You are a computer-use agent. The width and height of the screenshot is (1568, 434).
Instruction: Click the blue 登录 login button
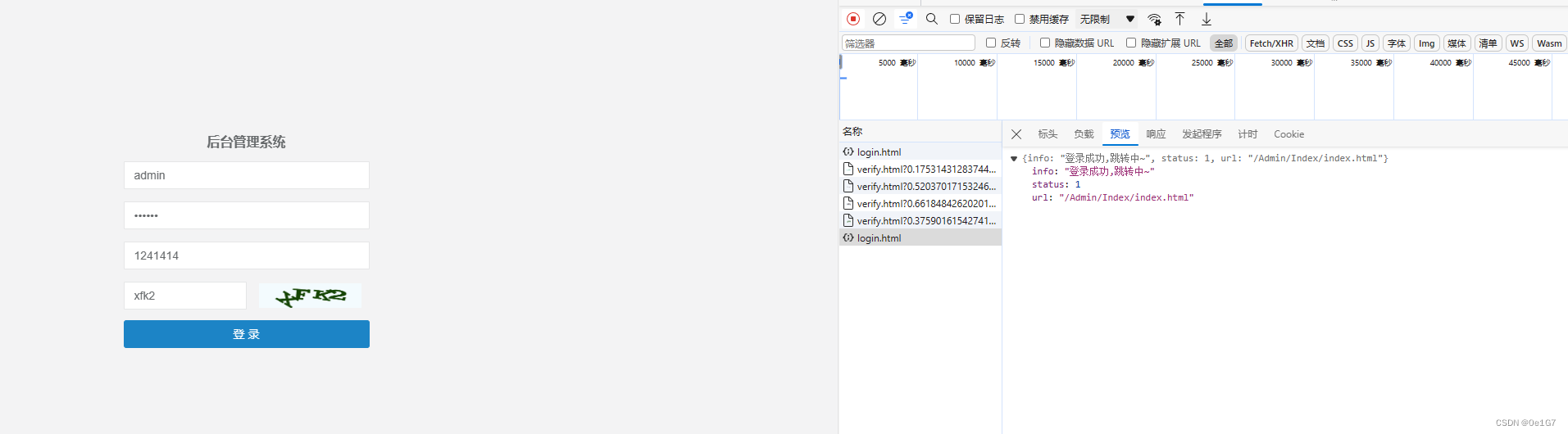[247, 334]
